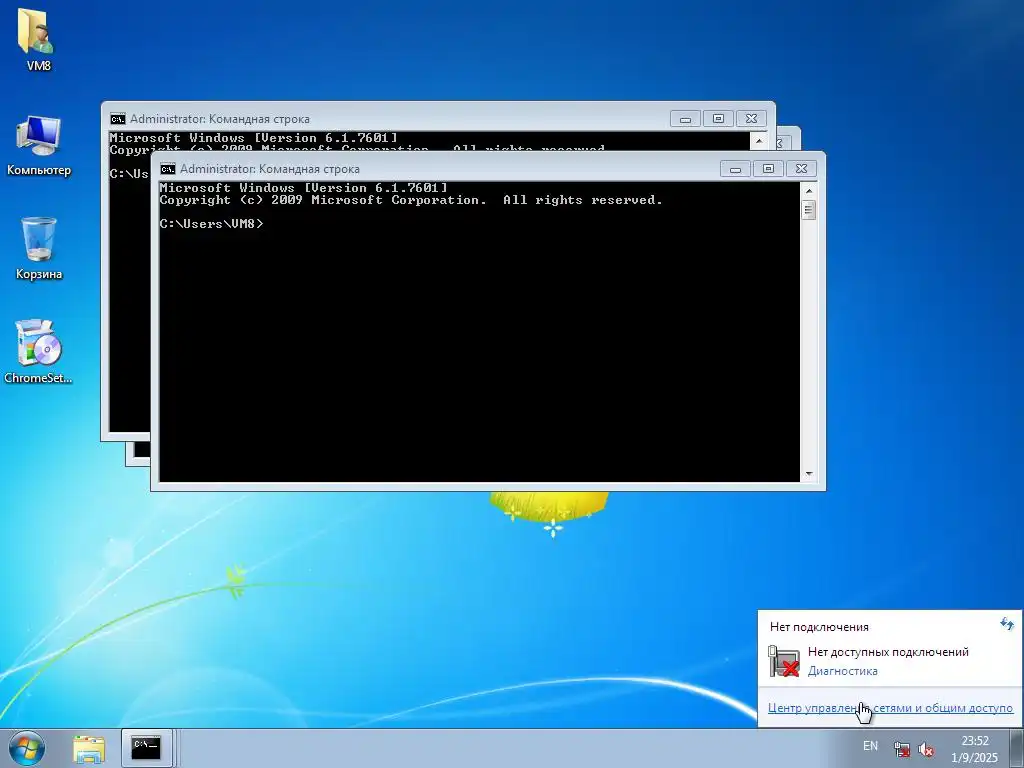Screen dimensions: 1024x768
Task: Click the cmd system icon of front window
Action: 168,168
